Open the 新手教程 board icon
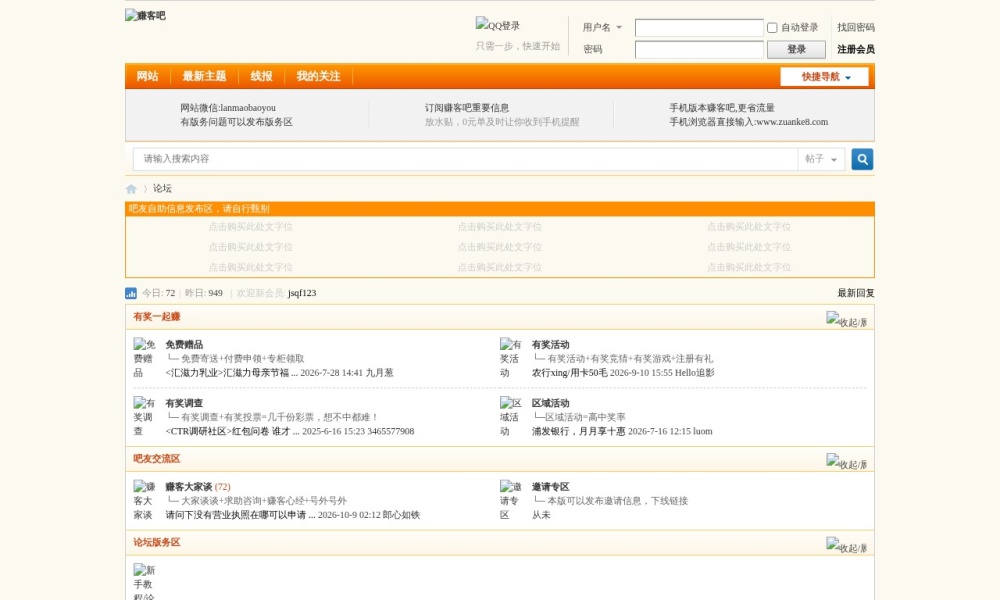1000x600 pixels. pyautogui.click(x=144, y=582)
